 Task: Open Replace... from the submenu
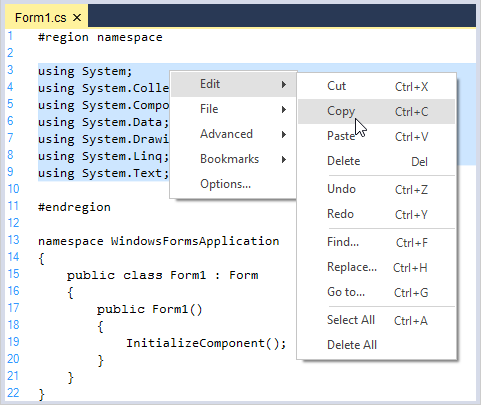pos(377,267)
